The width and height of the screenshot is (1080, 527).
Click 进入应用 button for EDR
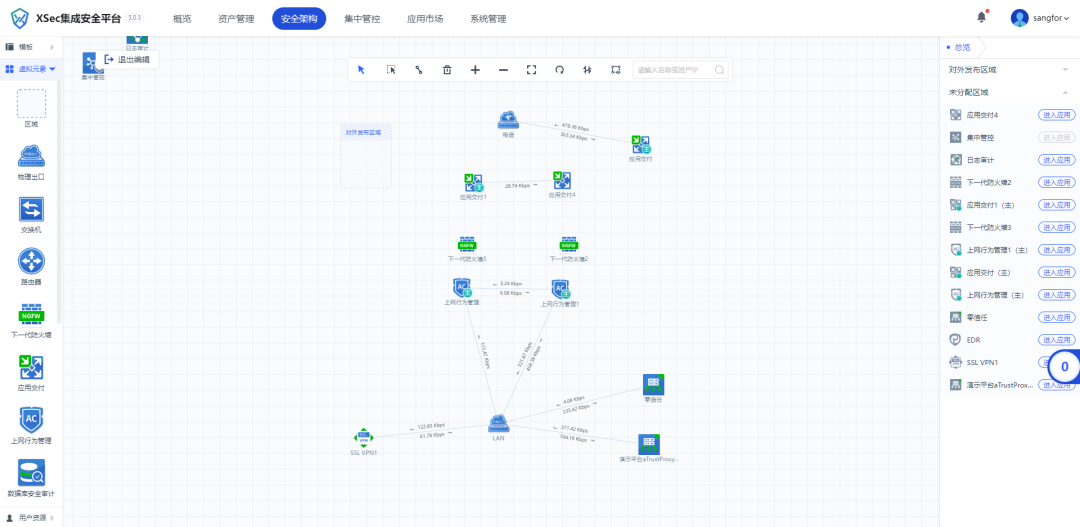(1057, 340)
